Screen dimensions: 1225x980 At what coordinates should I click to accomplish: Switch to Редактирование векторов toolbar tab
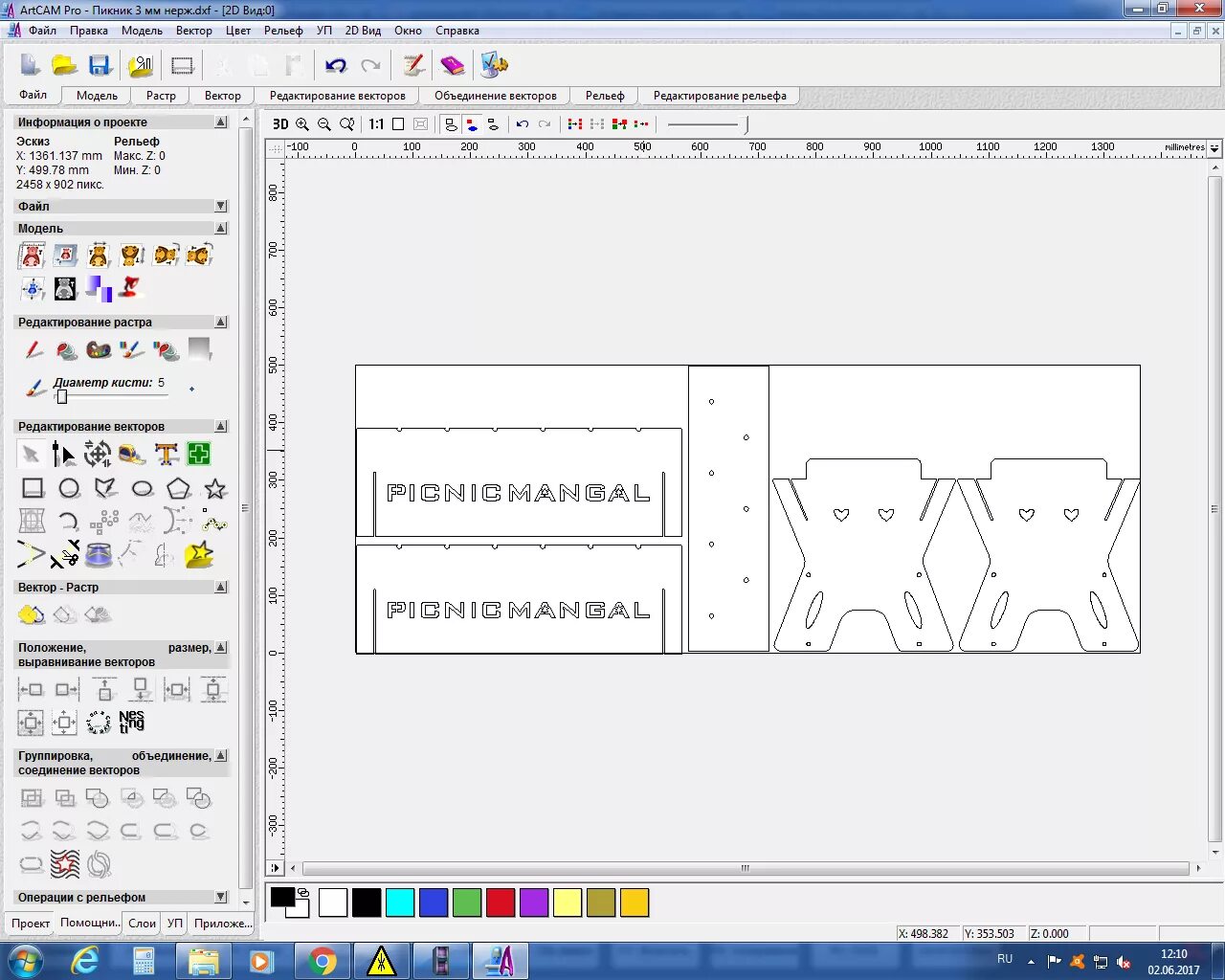coord(338,96)
